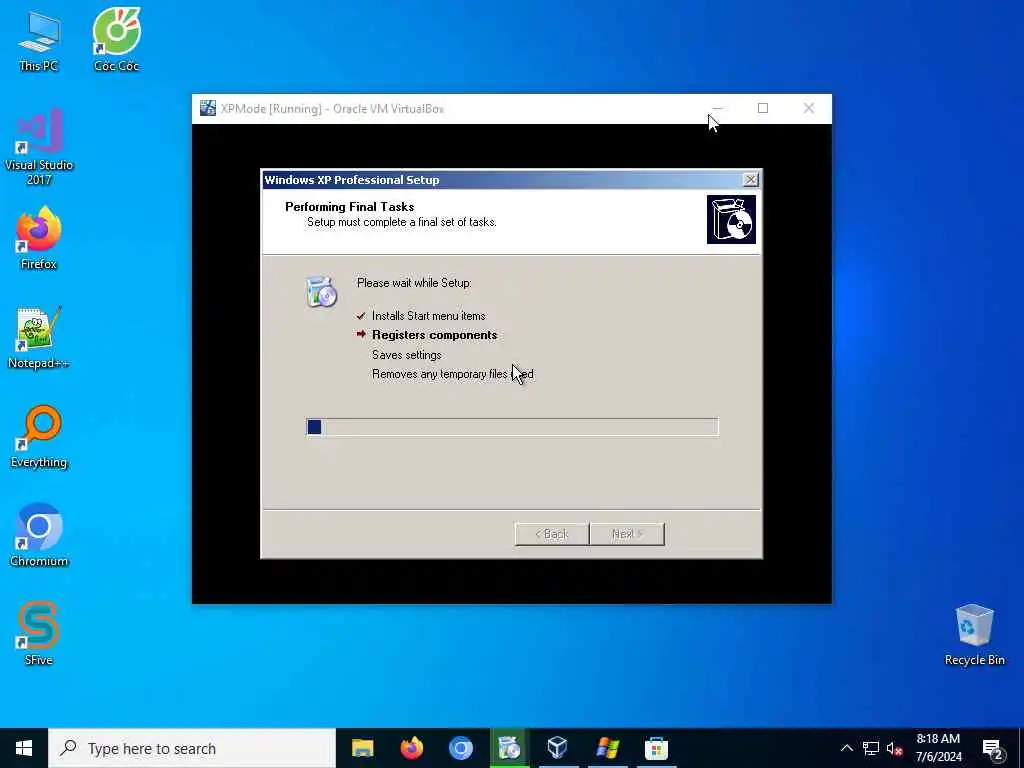Click the taskbar search box

point(191,748)
